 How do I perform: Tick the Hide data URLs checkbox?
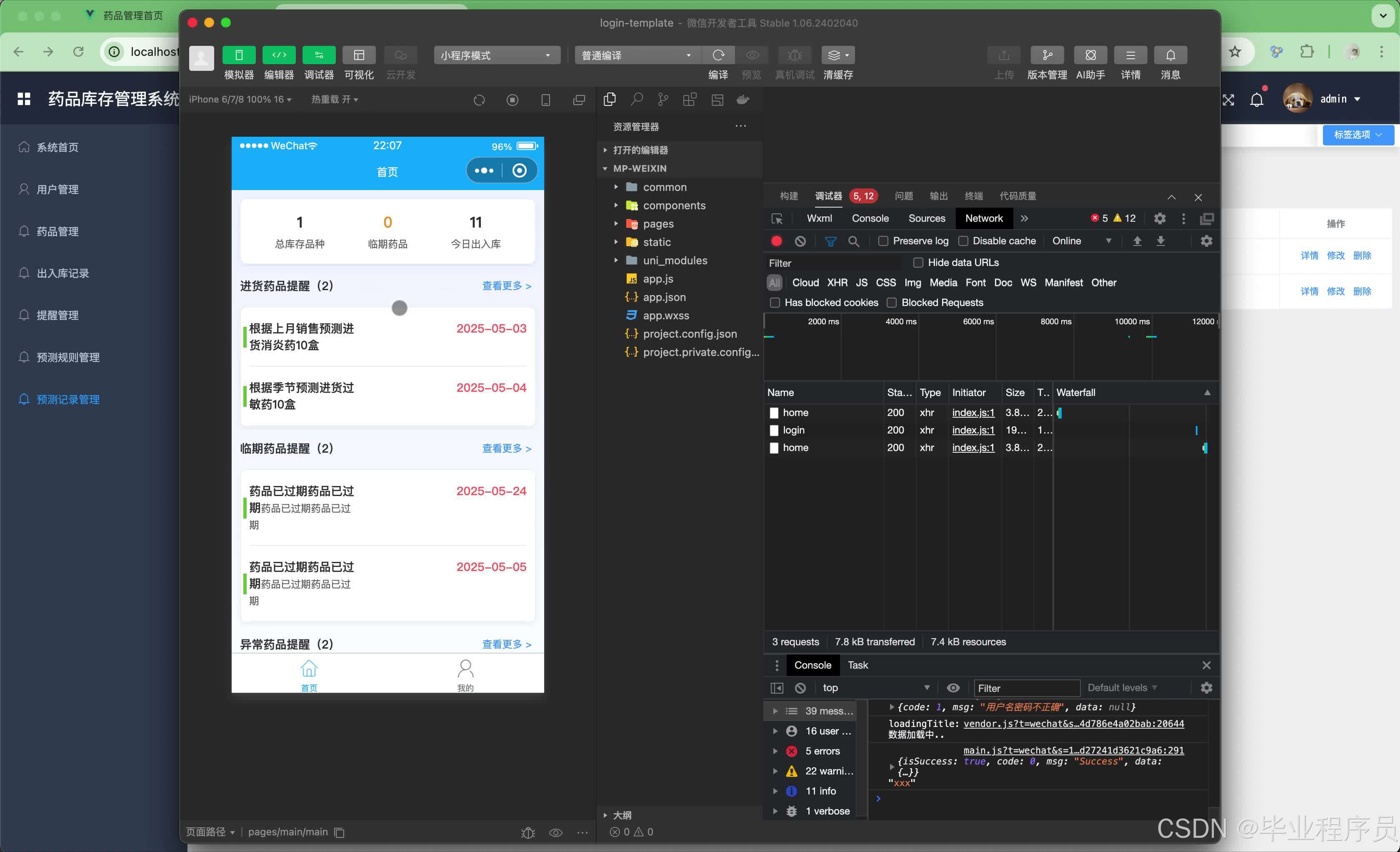(x=918, y=263)
